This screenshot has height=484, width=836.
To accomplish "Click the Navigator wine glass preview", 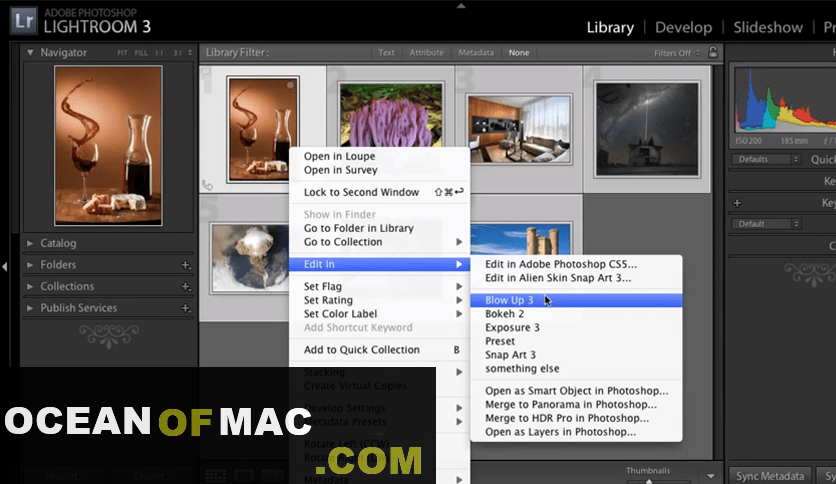I will tap(108, 146).
